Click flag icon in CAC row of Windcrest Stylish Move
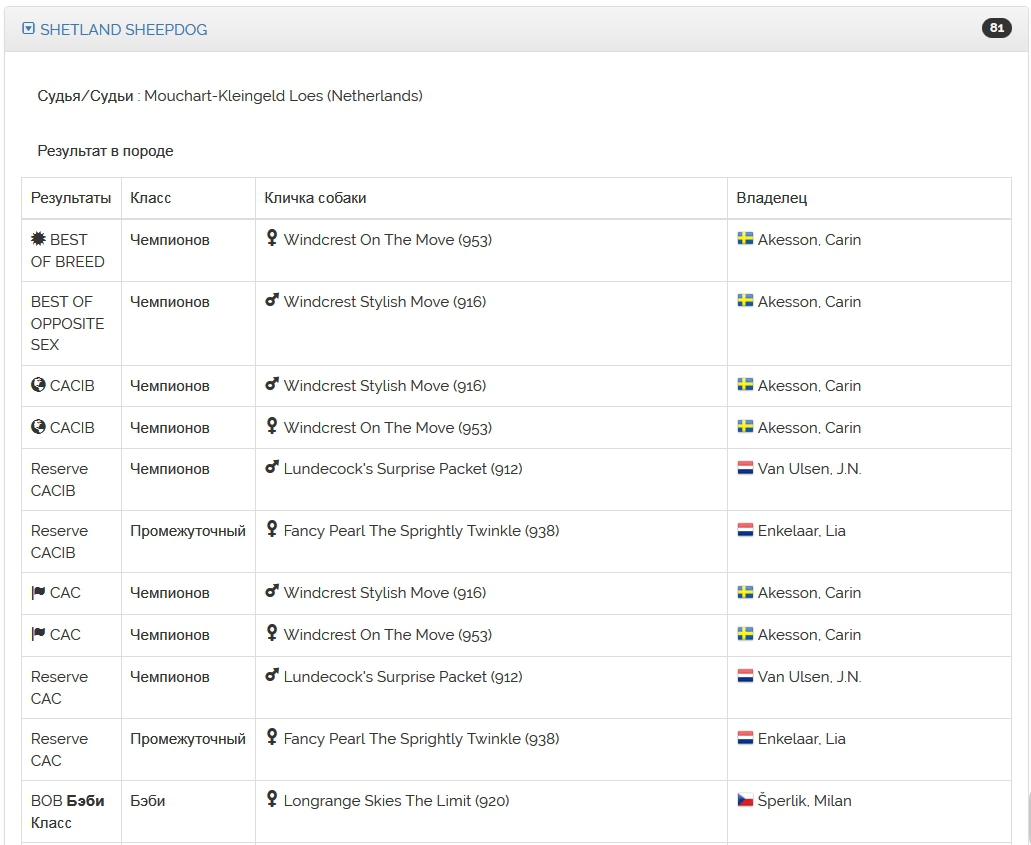The width and height of the screenshot is (1031, 845). point(38,592)
